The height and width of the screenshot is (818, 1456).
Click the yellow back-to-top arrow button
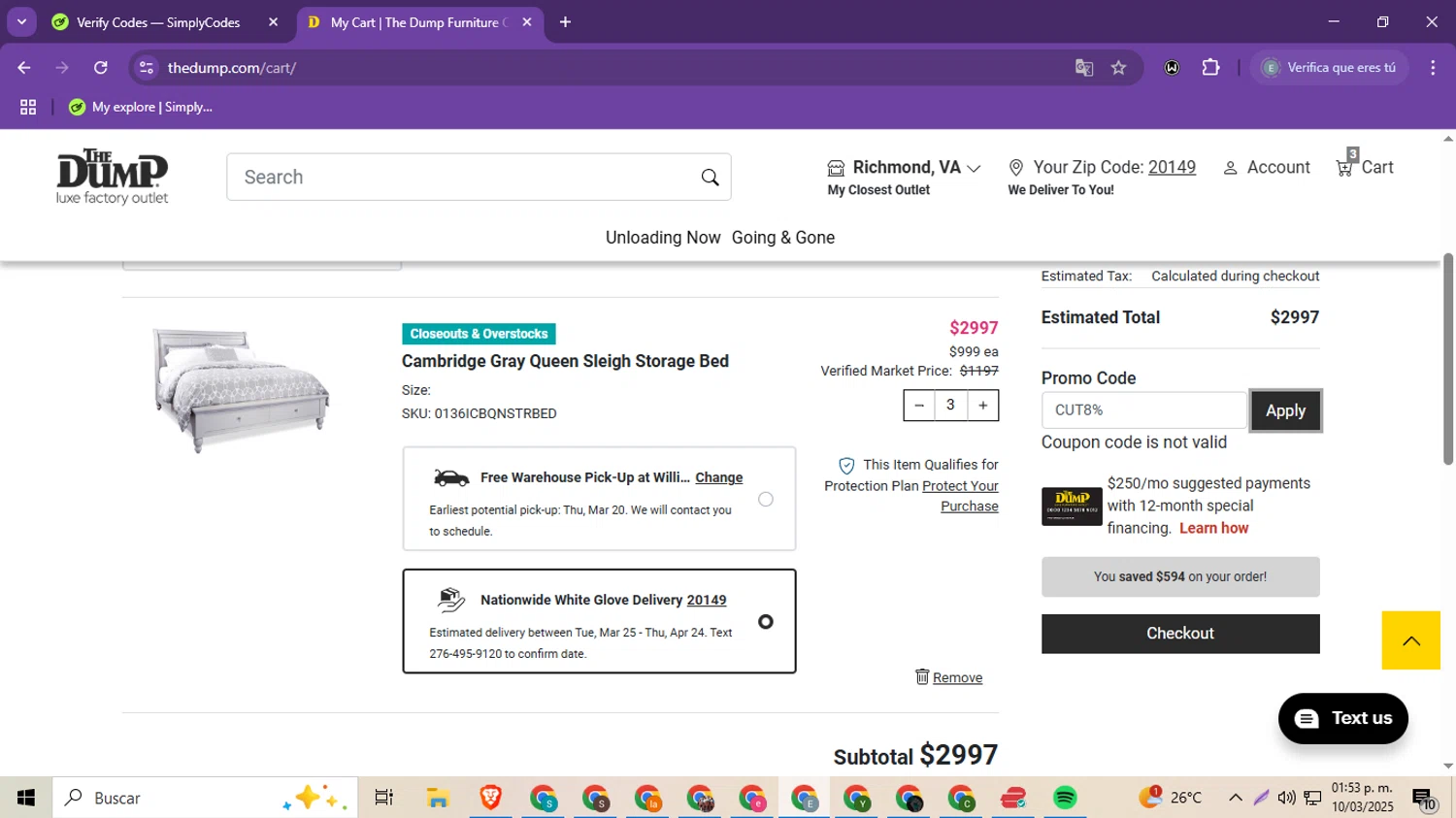pyautogui.click(x=1411, y=640)
